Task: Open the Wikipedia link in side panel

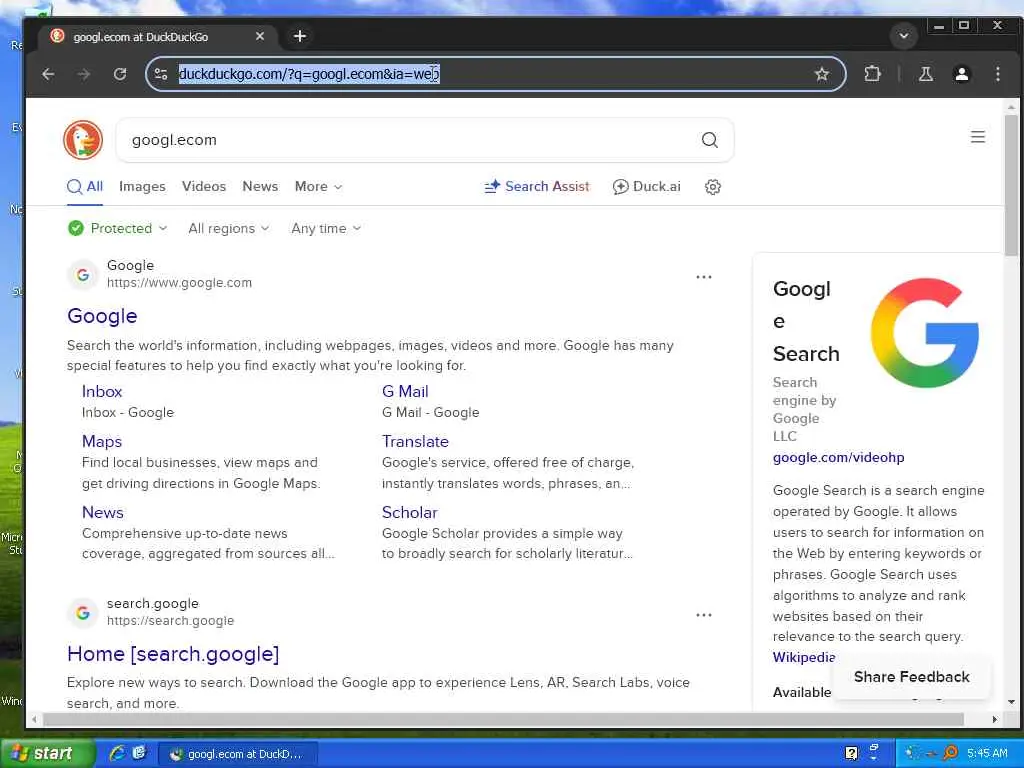Action: pos(804,657)
